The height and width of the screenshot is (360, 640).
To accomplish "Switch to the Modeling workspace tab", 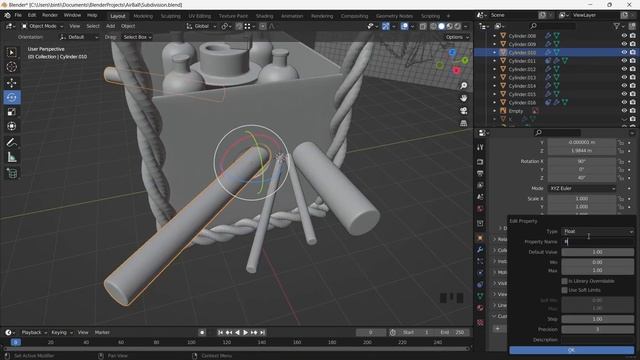I will click(143, 16).
